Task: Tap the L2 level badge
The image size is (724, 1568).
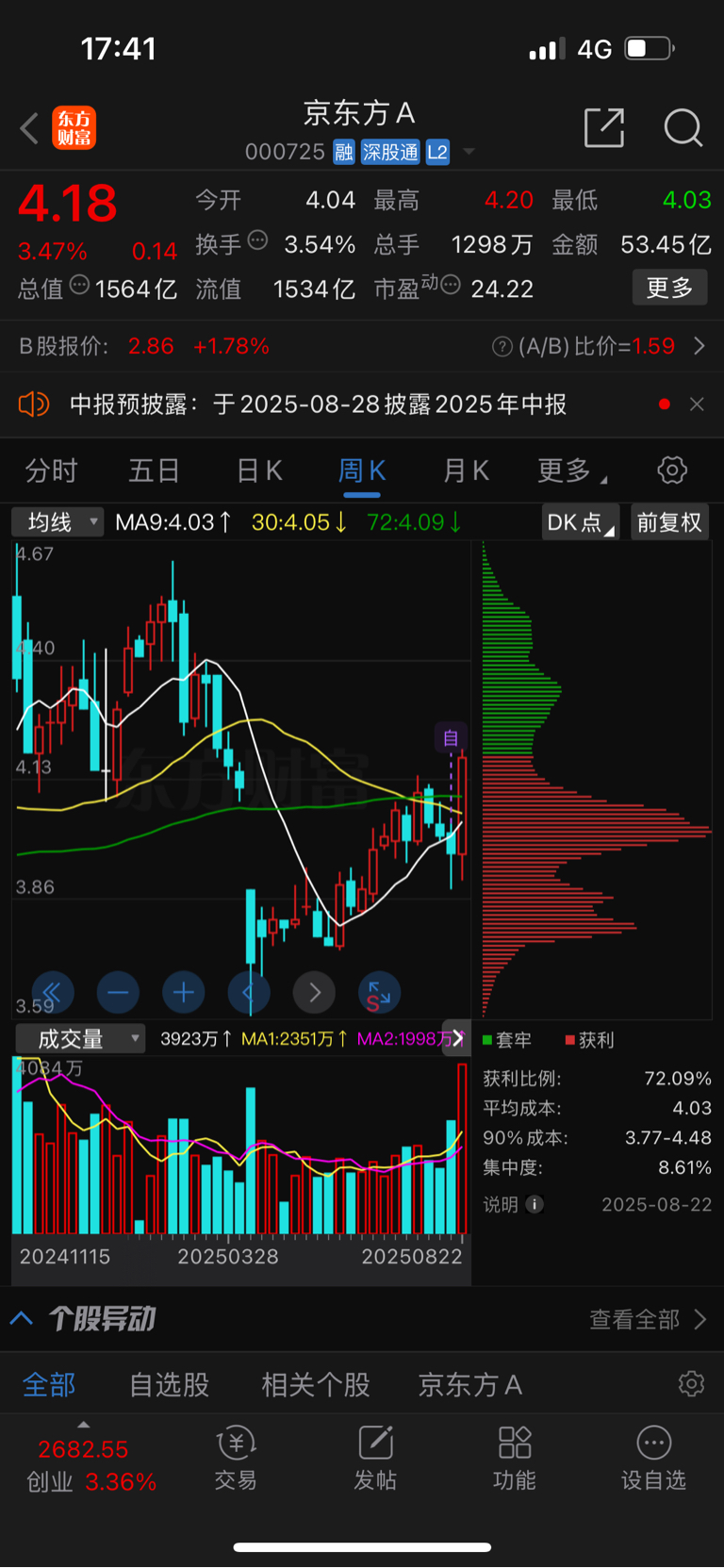Action: point(437,152)
